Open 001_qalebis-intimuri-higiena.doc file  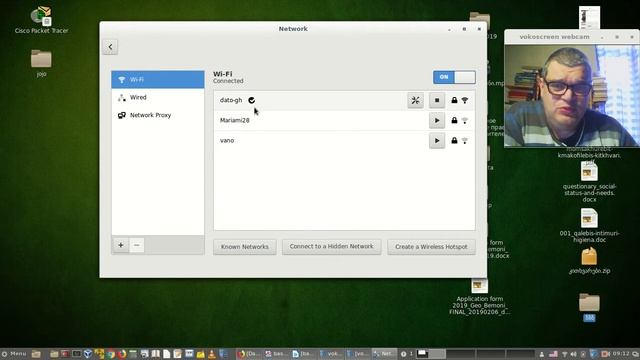tap(589, 226)
